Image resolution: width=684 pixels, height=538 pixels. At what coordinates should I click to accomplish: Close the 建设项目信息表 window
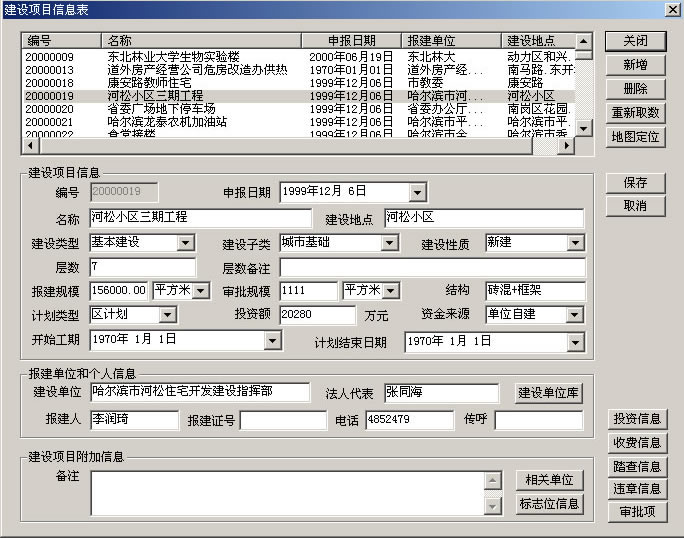click(672, 9)
